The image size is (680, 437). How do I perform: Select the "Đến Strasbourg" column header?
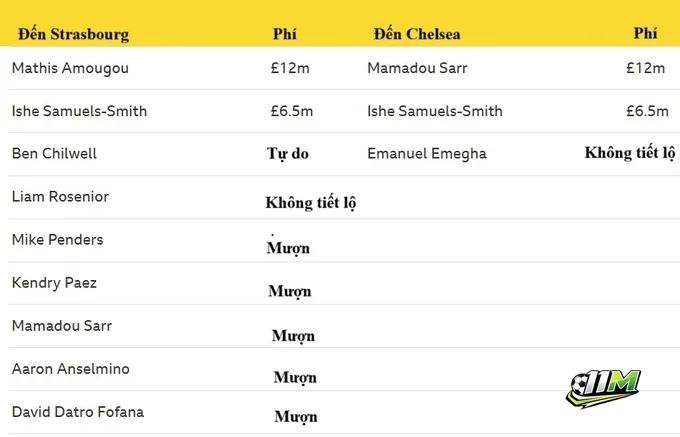[x=73, y=34]
